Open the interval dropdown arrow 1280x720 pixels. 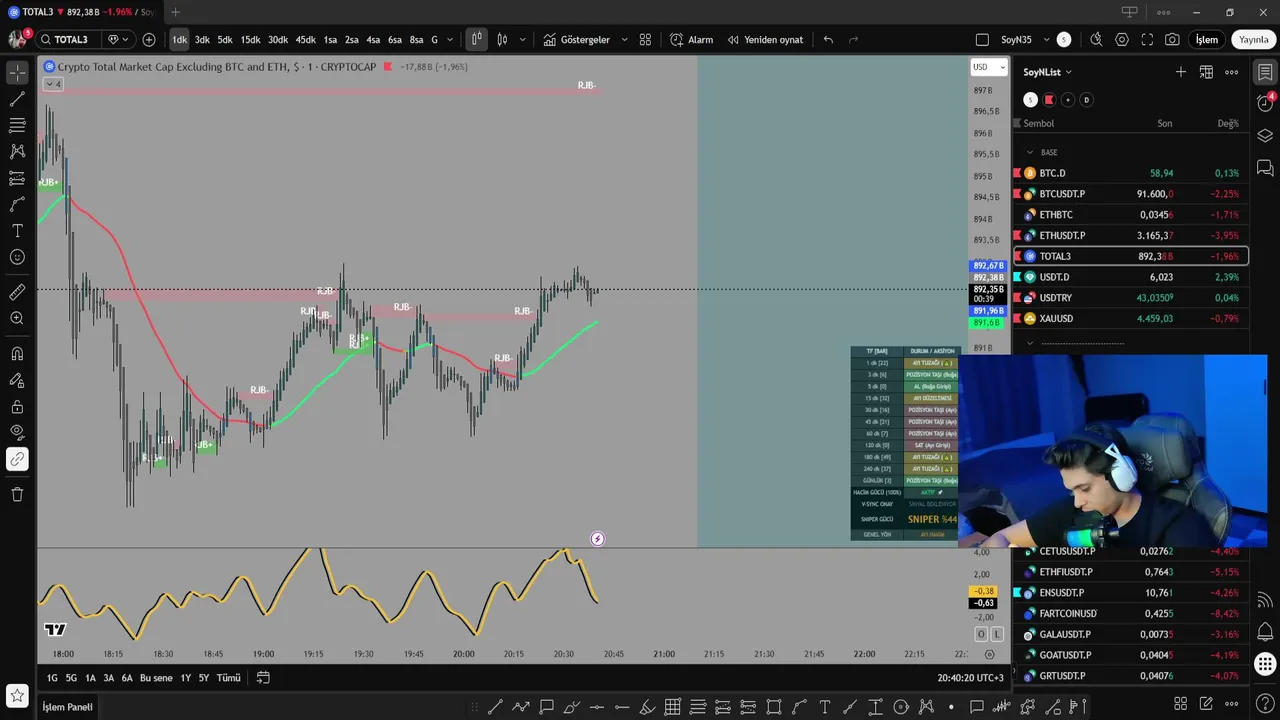tap(450, 40)
